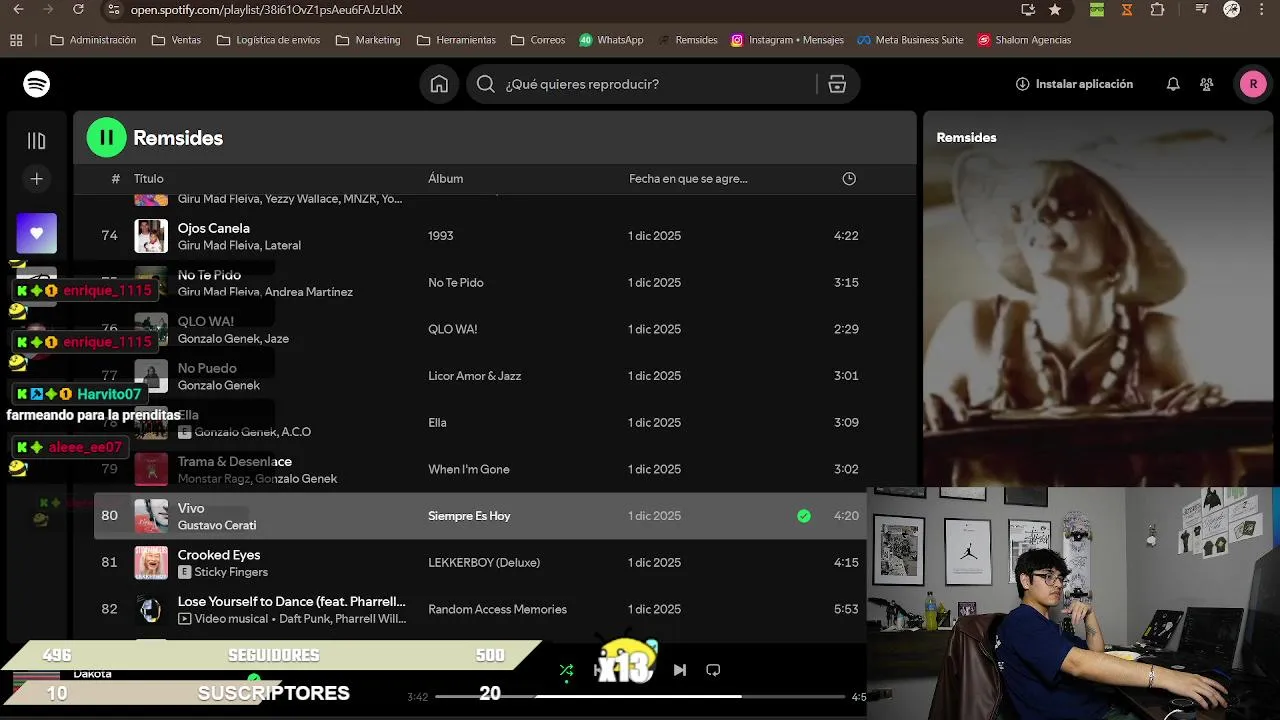
Task: Click the Remsides playlist title header
Action: [178, 138]
